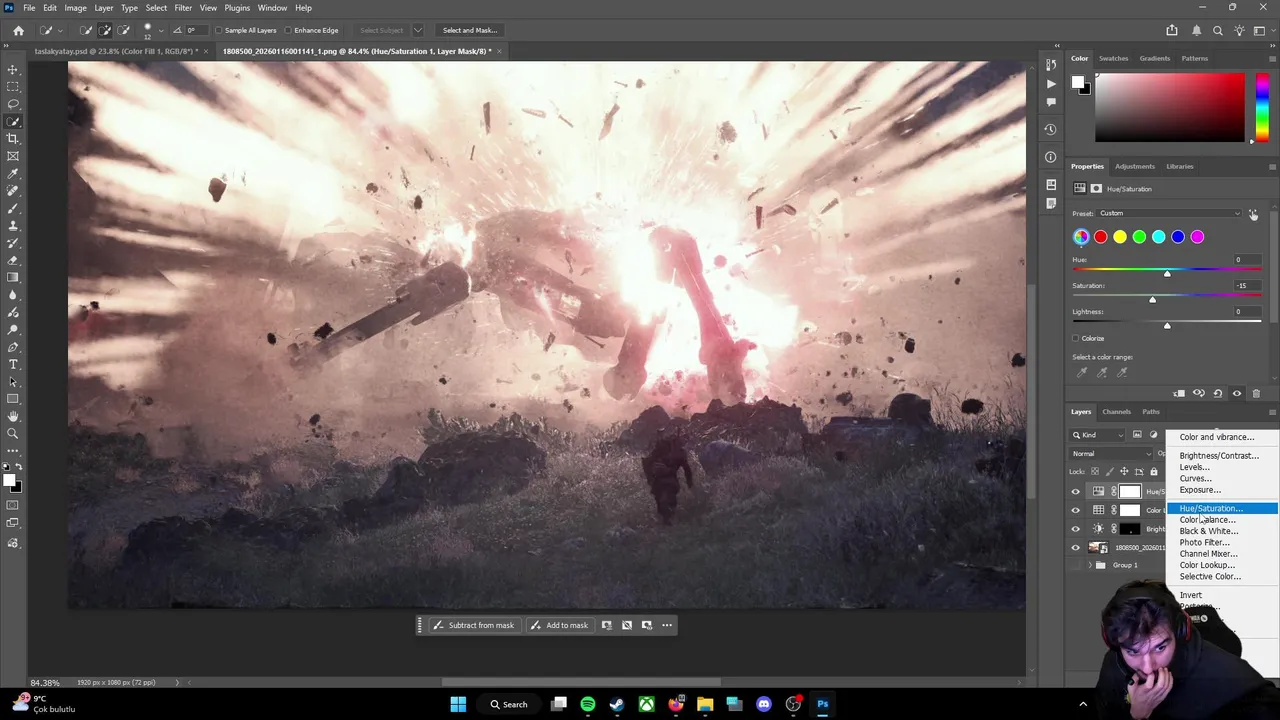Viewport: 1280px width, 720px height.
Task: Open the Preset dropdown showing Custom
Action: 1170,213
